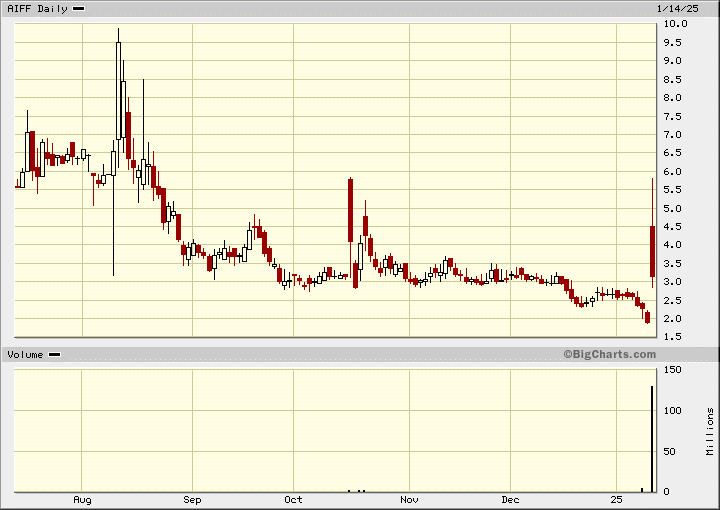
Task: Click the 100 volume axis label
Action: pos(672,410)
